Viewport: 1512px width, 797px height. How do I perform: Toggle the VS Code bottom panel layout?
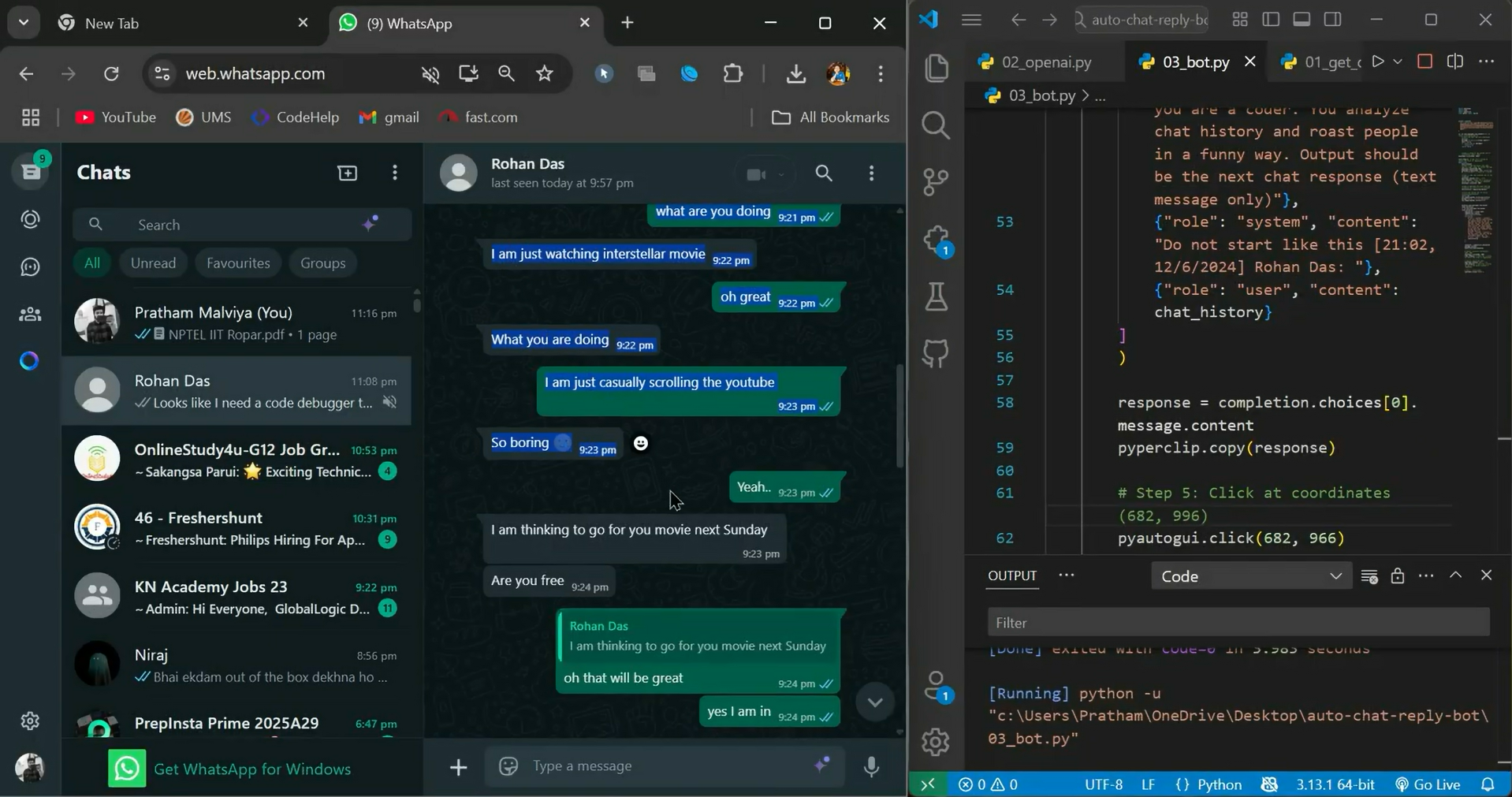1302,20
